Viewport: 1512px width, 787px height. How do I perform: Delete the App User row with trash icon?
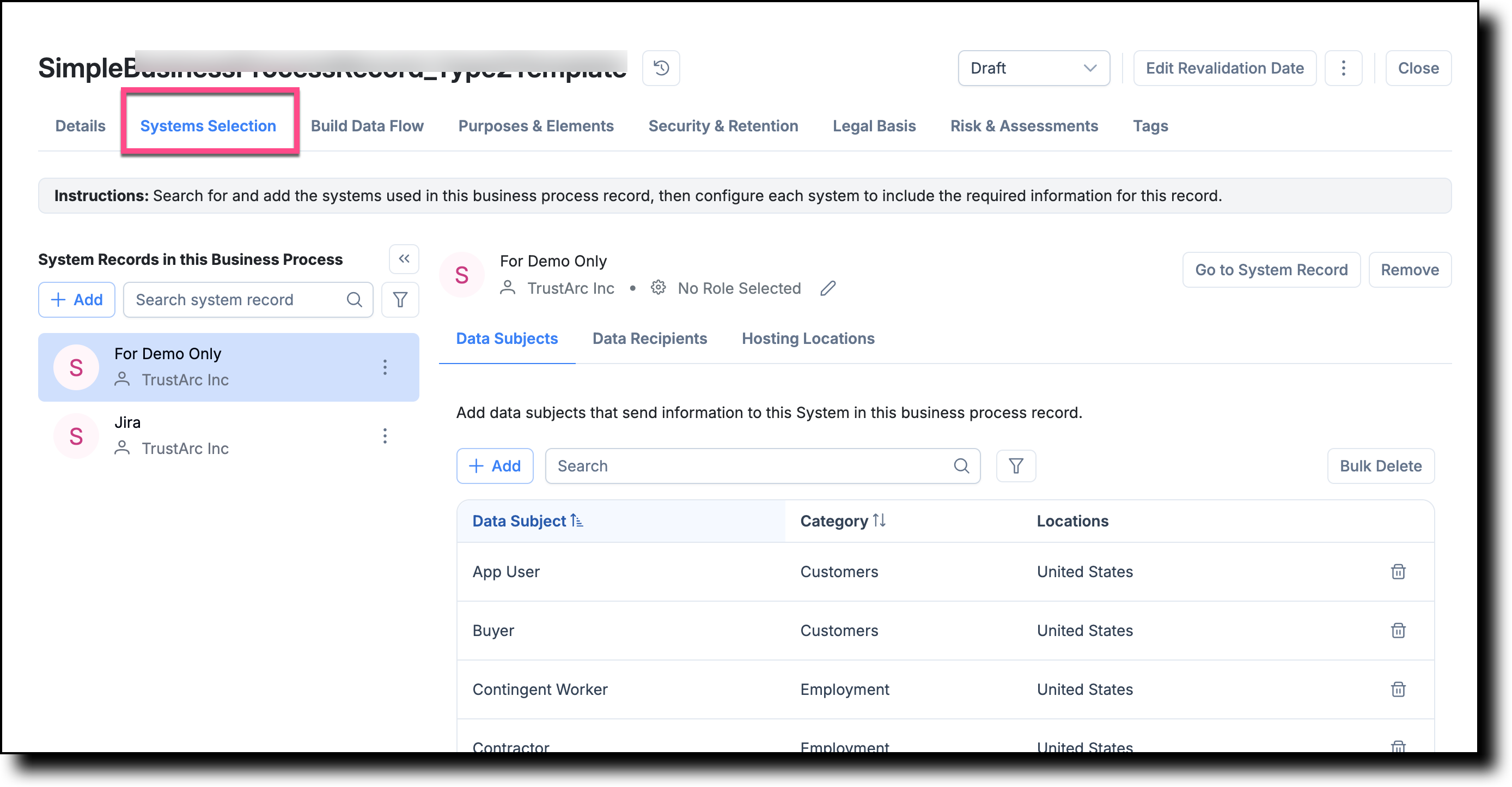pyautogui.click(x=1398, y=572)
